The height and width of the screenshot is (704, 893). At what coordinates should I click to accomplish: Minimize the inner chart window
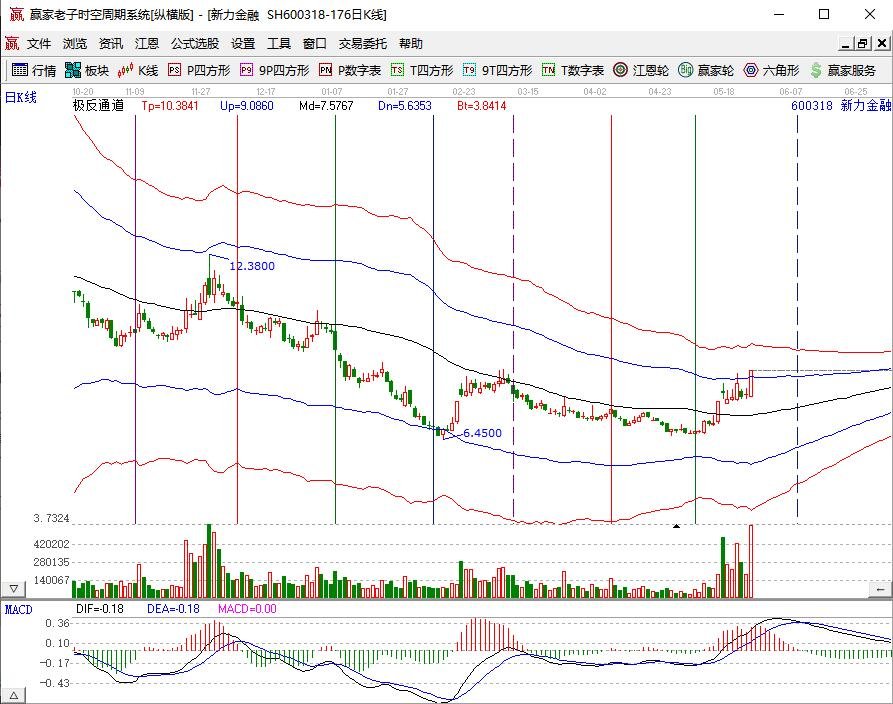point(846,43)
